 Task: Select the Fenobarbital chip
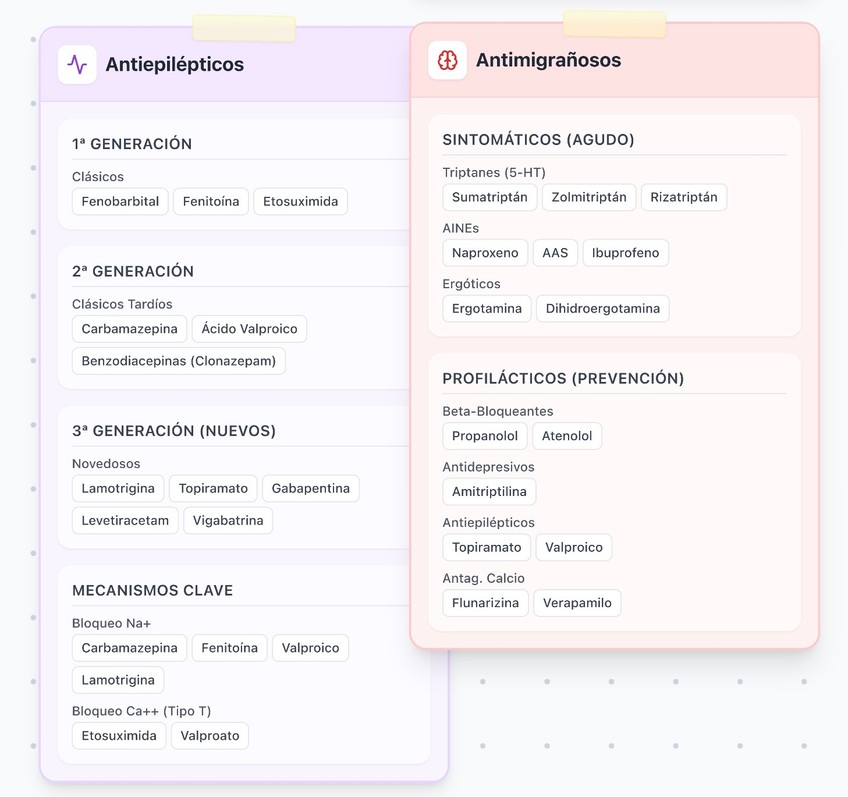click(x=120, y=202)
